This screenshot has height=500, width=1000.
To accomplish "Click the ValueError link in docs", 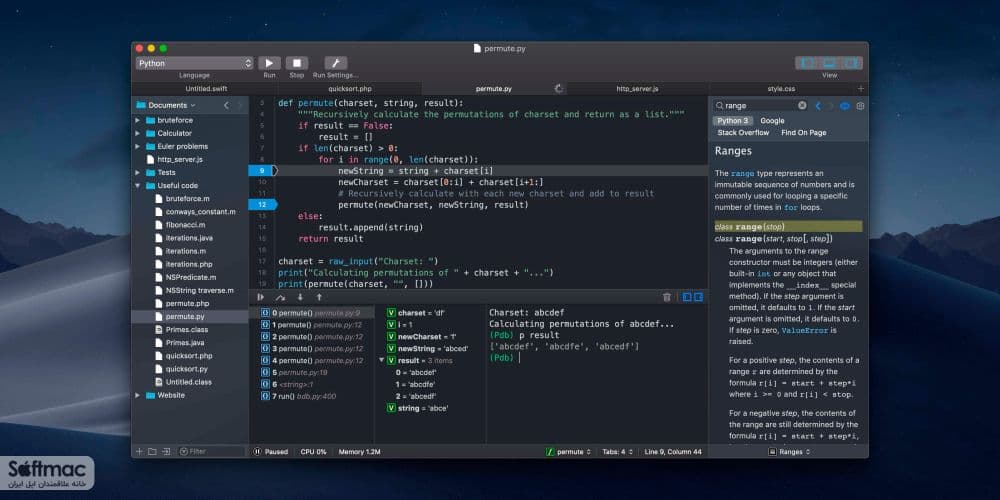I will pos(804,330).
